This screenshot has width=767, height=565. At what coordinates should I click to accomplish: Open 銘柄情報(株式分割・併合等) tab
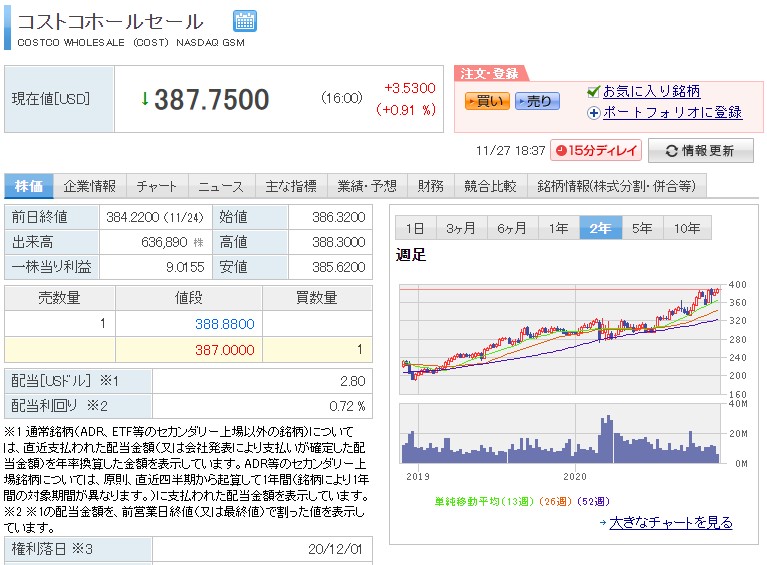[x=616, y=186]
